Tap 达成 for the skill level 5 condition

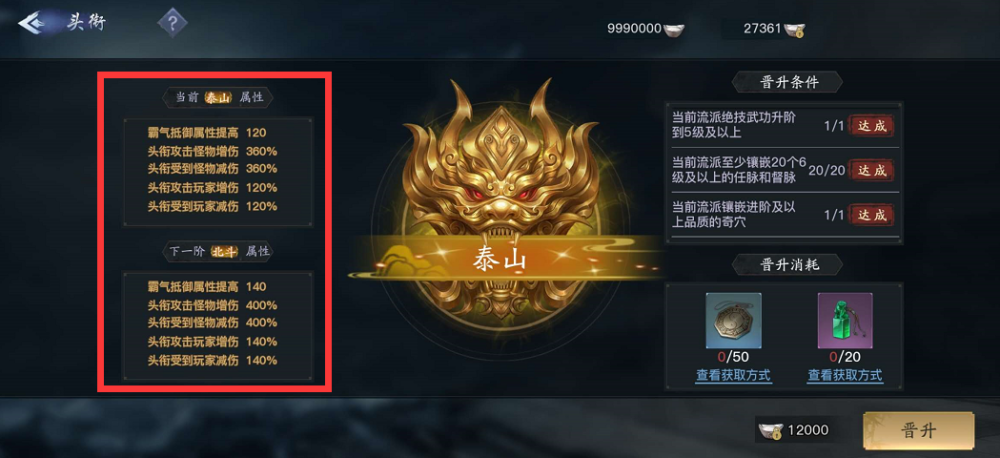point(871,126)
